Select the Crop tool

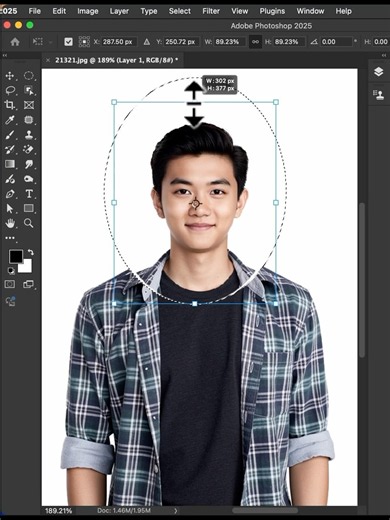click(10, 105)
